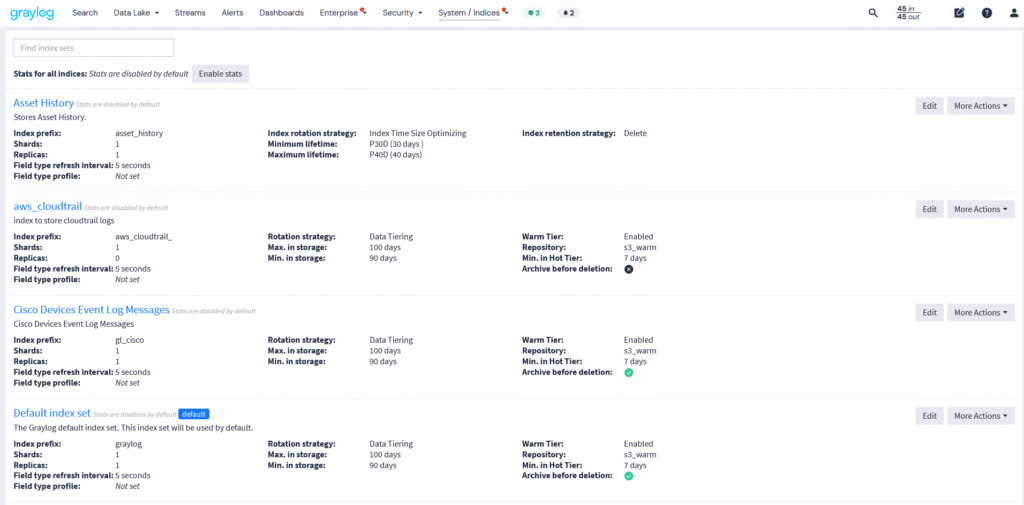Click the notification bell badge showing 2
This screenshot has height=505, width=1024.
tap(568, 12)
